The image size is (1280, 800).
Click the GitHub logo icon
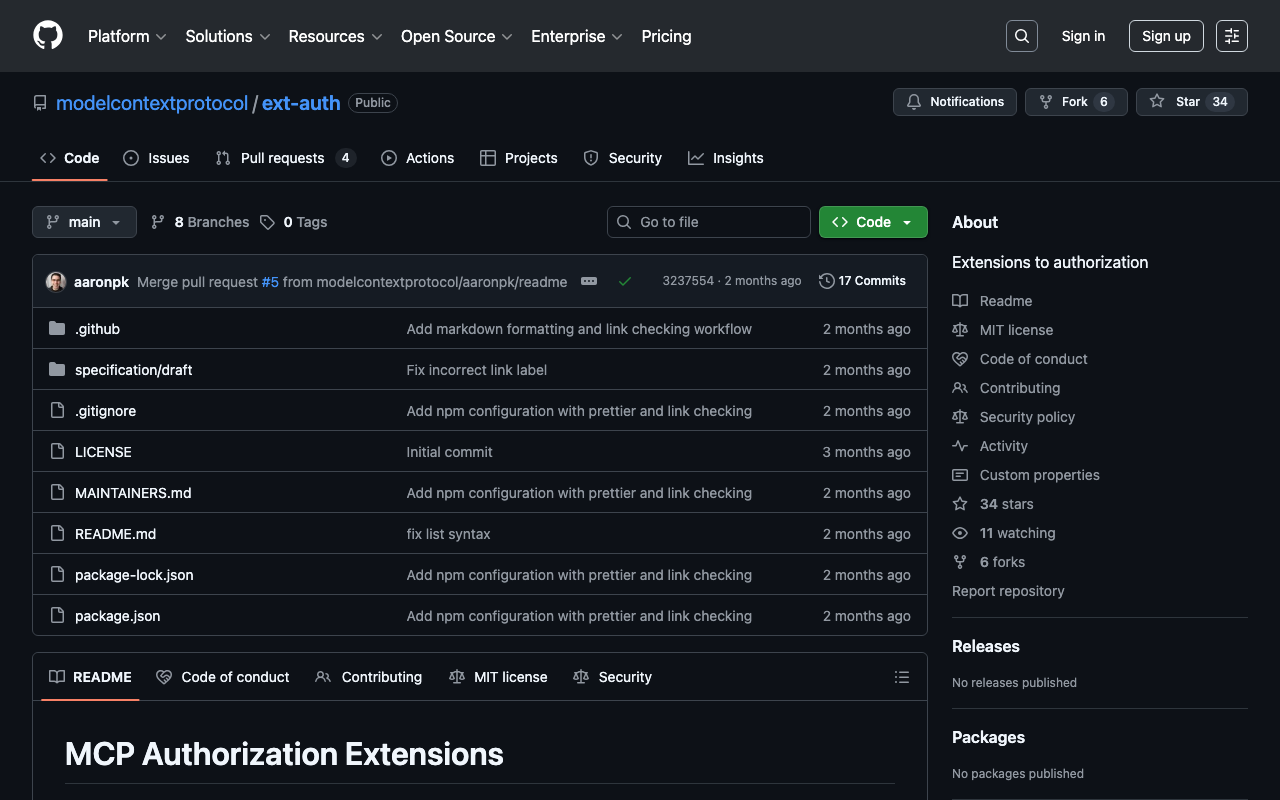48,36
